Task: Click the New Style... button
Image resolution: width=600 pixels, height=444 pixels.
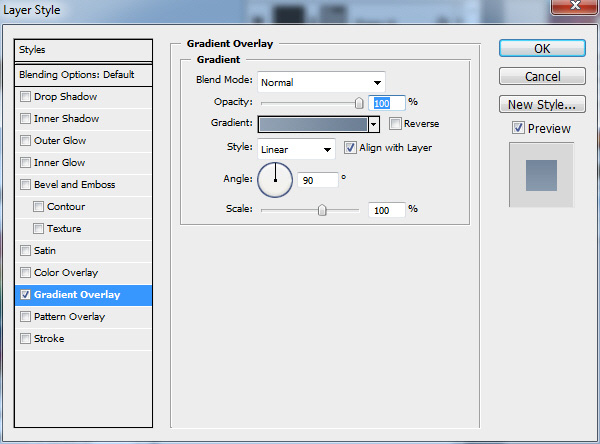Action: point(542,104)
